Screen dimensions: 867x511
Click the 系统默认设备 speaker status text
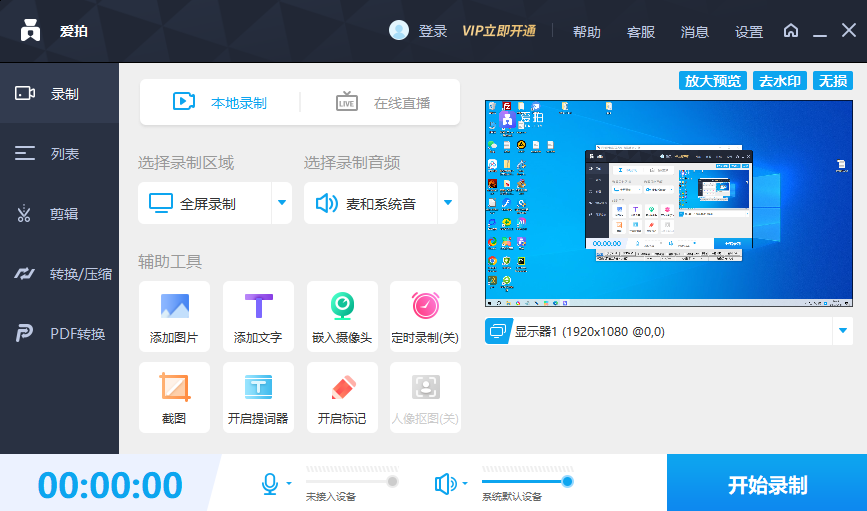point(511,497)
